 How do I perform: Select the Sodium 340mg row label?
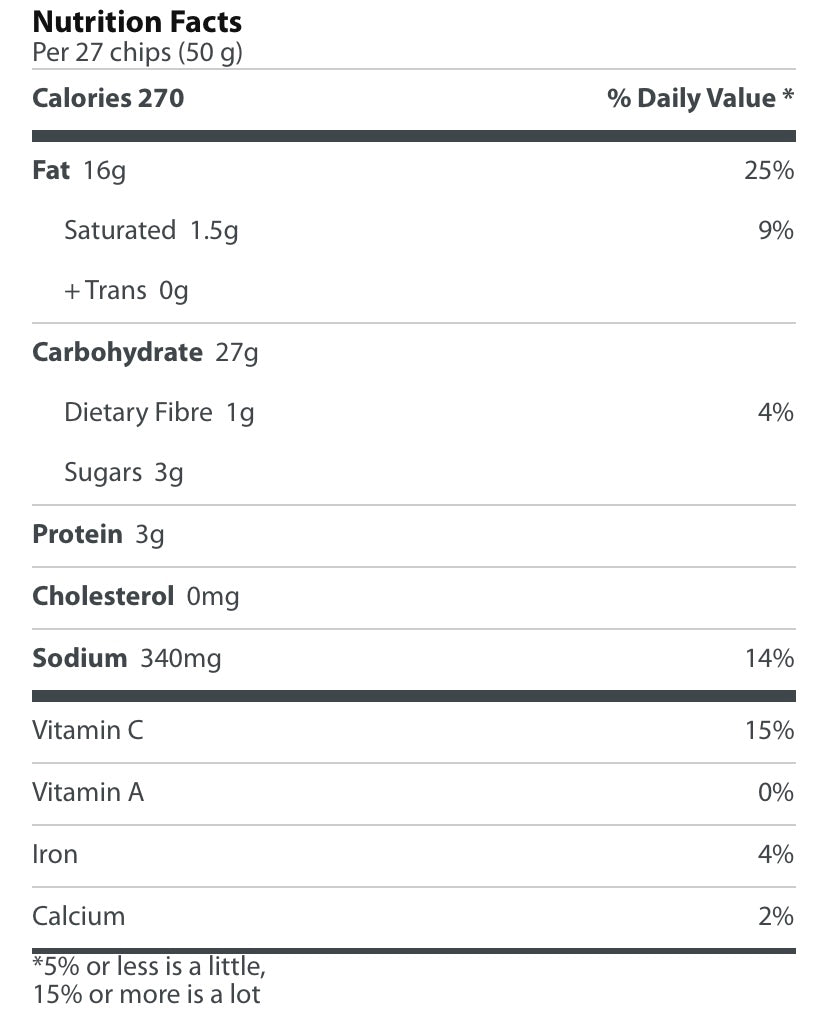(126, 659)
